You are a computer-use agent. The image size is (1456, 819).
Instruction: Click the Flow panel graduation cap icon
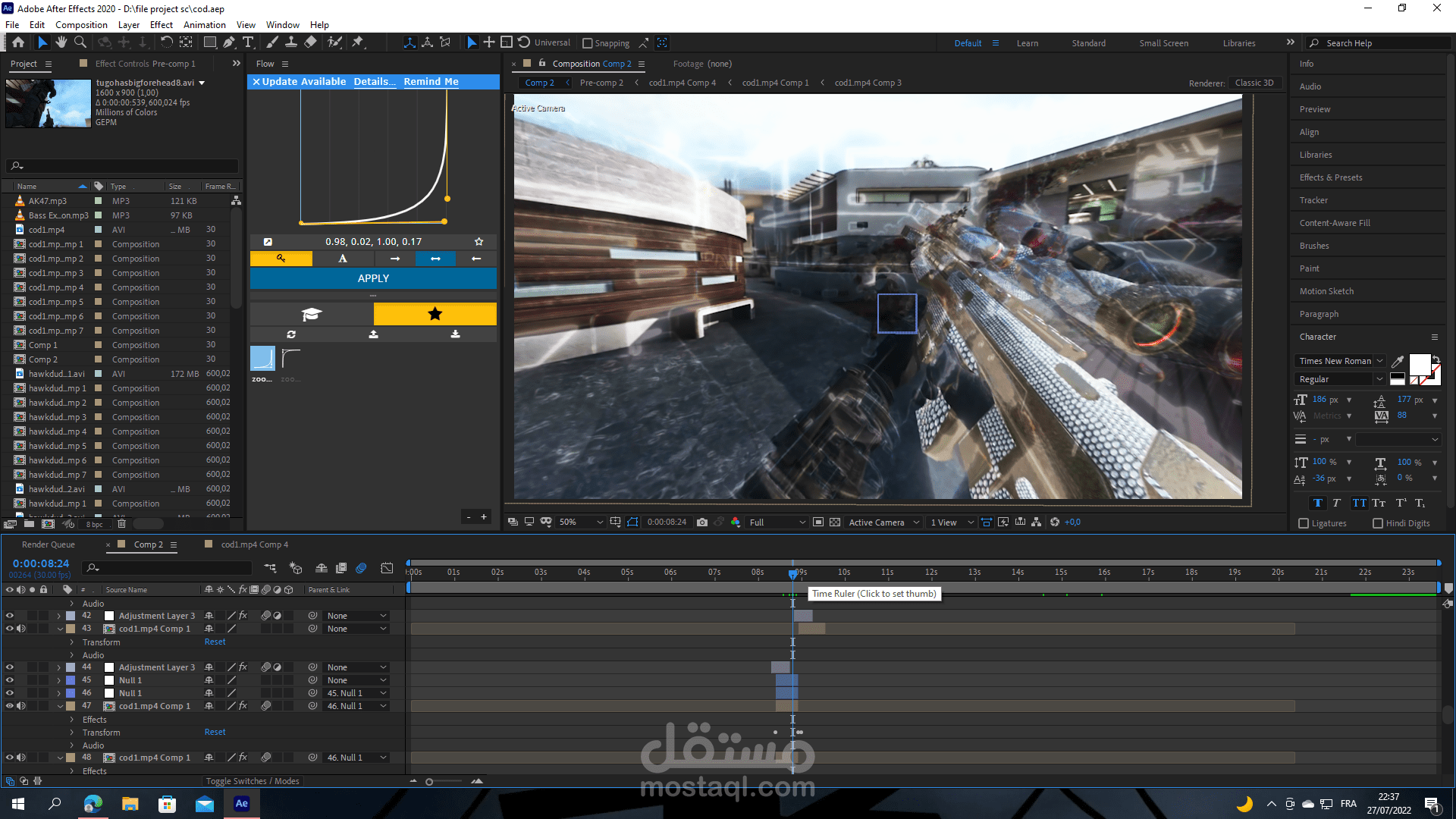pyautogui.click(x=312, y=314)
